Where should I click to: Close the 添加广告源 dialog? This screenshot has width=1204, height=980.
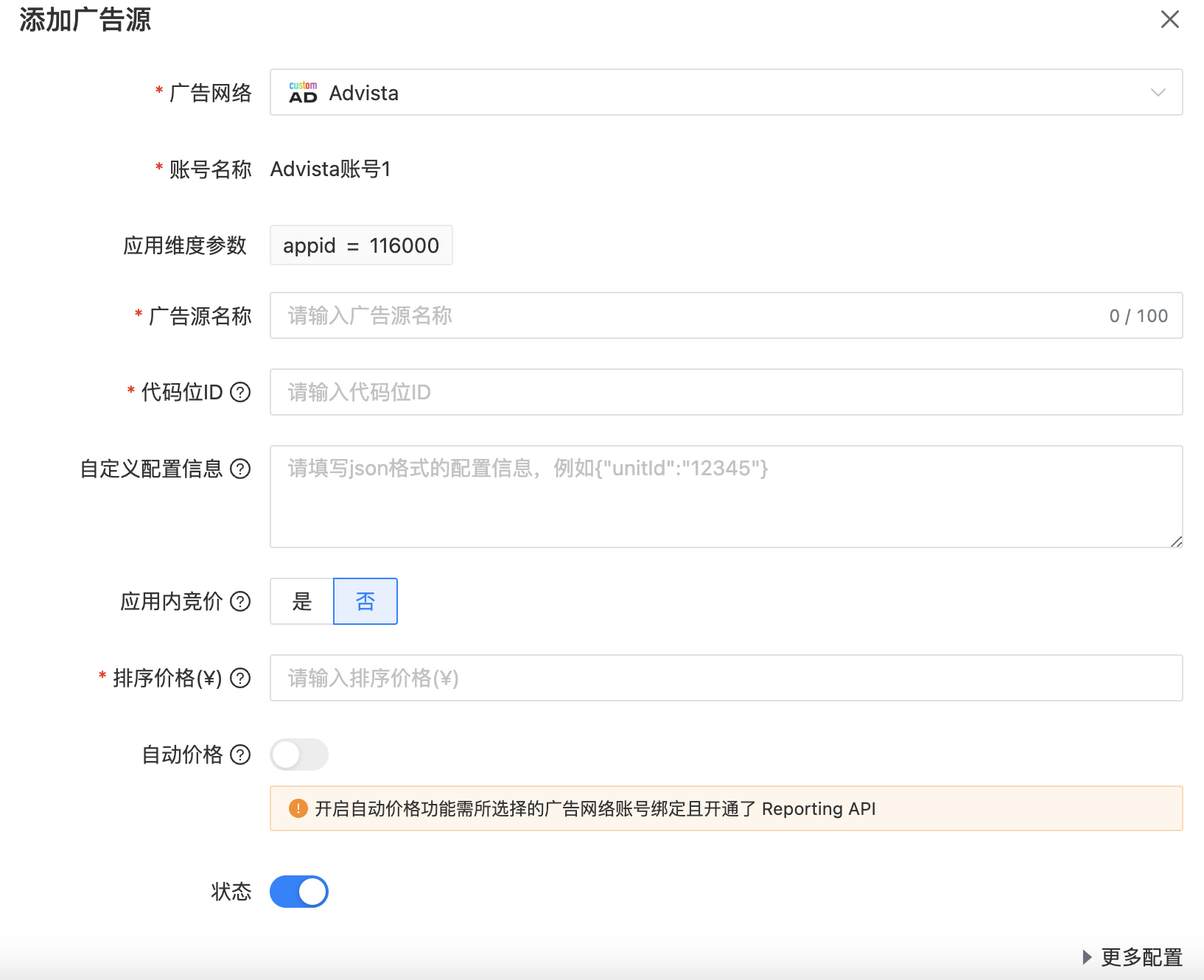[1169, 19]
